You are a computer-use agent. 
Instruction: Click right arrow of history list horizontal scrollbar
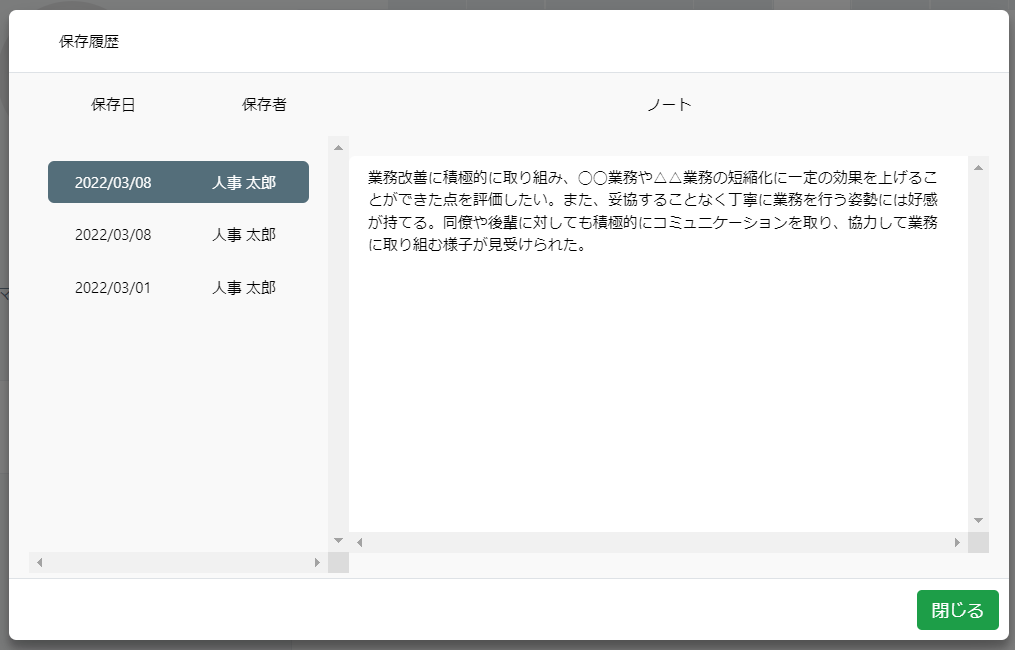[x=317, y=562]
